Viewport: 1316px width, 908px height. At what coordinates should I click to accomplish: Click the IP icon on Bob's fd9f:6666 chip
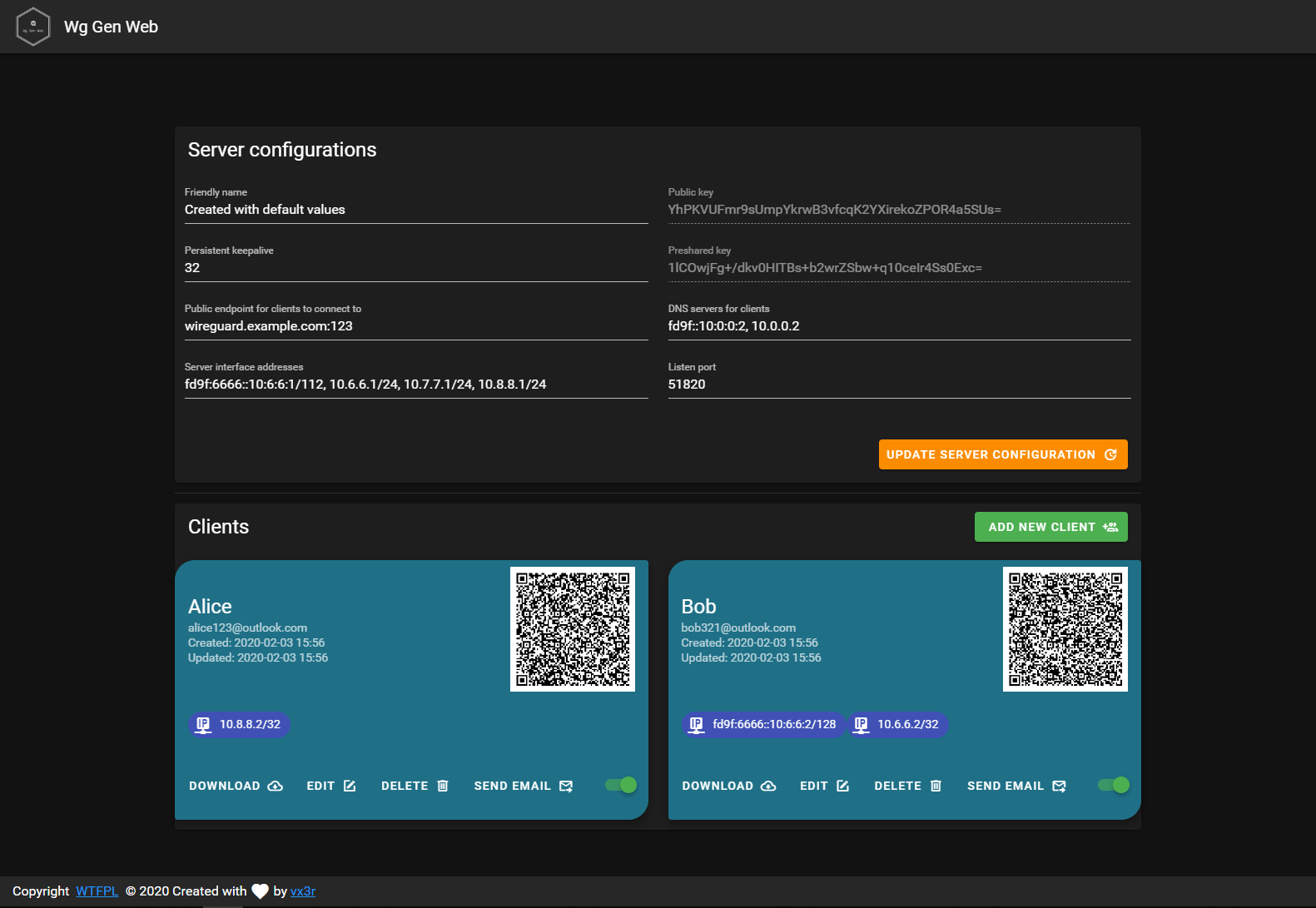pyautogui.click(x=697, y=725)
